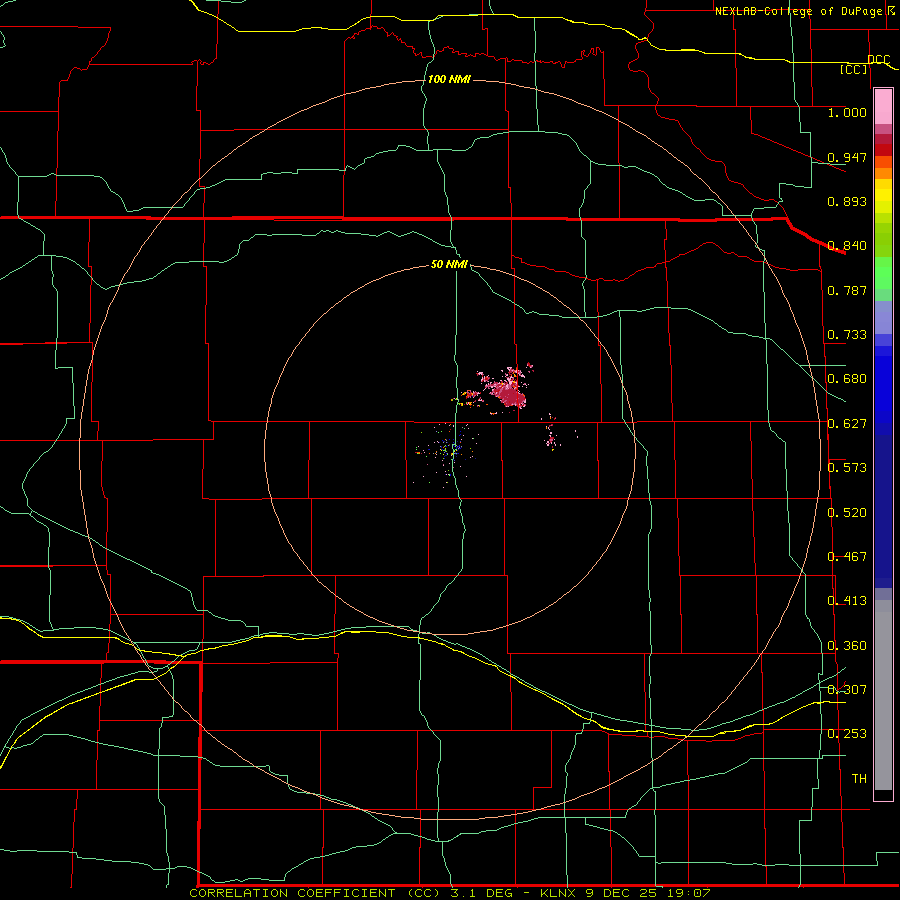
Task: Select the 0.733 scale value
Action: point(847,335)
